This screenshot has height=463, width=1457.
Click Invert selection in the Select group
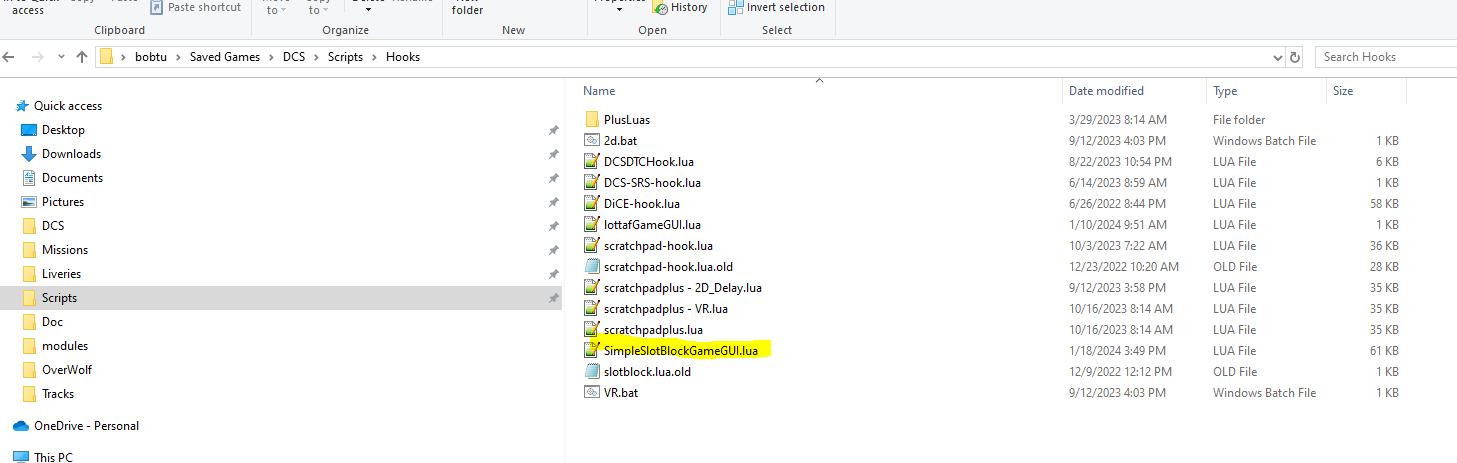(x=776, y=7)
